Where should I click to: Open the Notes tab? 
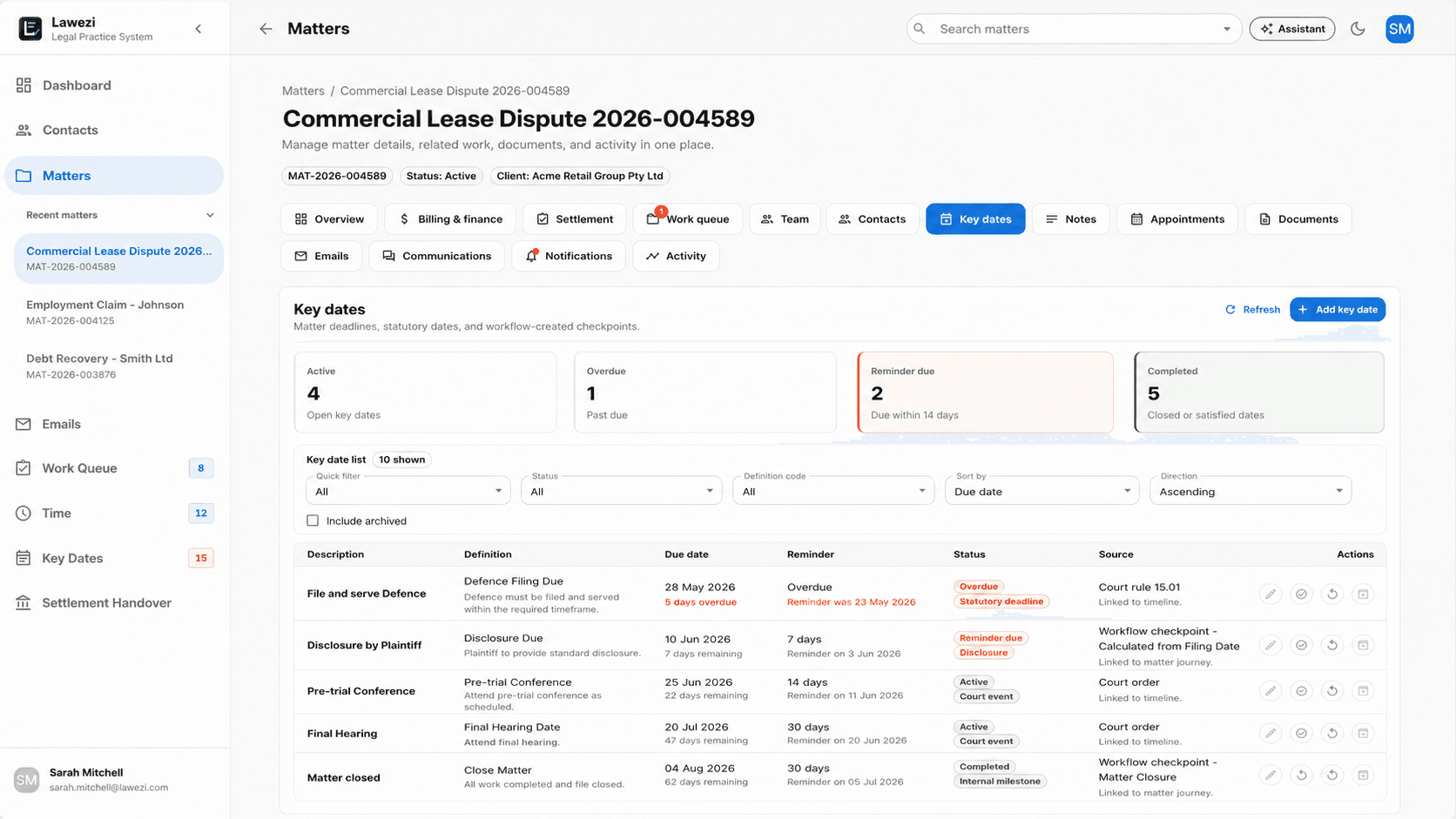[1071, 219]
